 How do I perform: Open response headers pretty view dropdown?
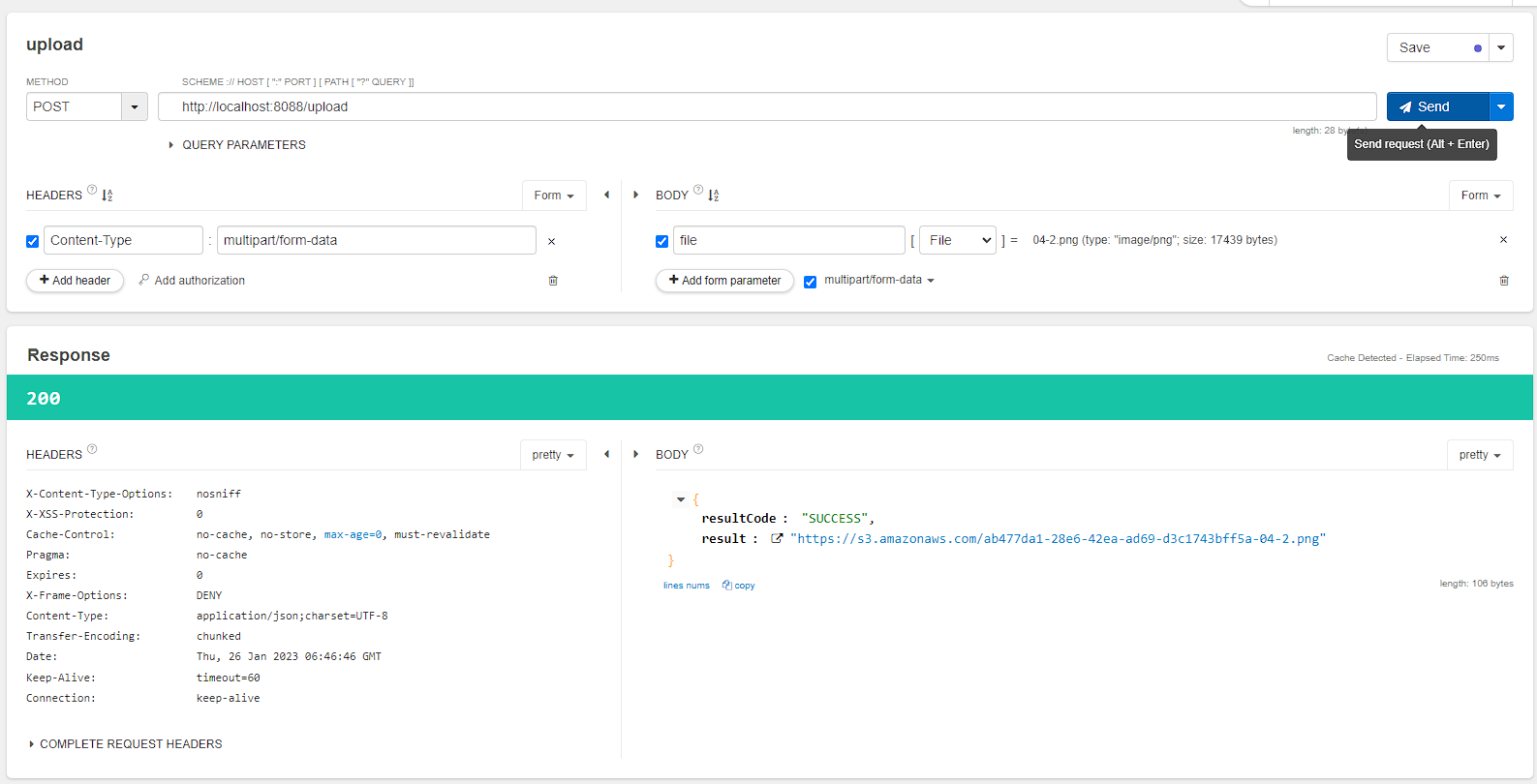(553, 455)
